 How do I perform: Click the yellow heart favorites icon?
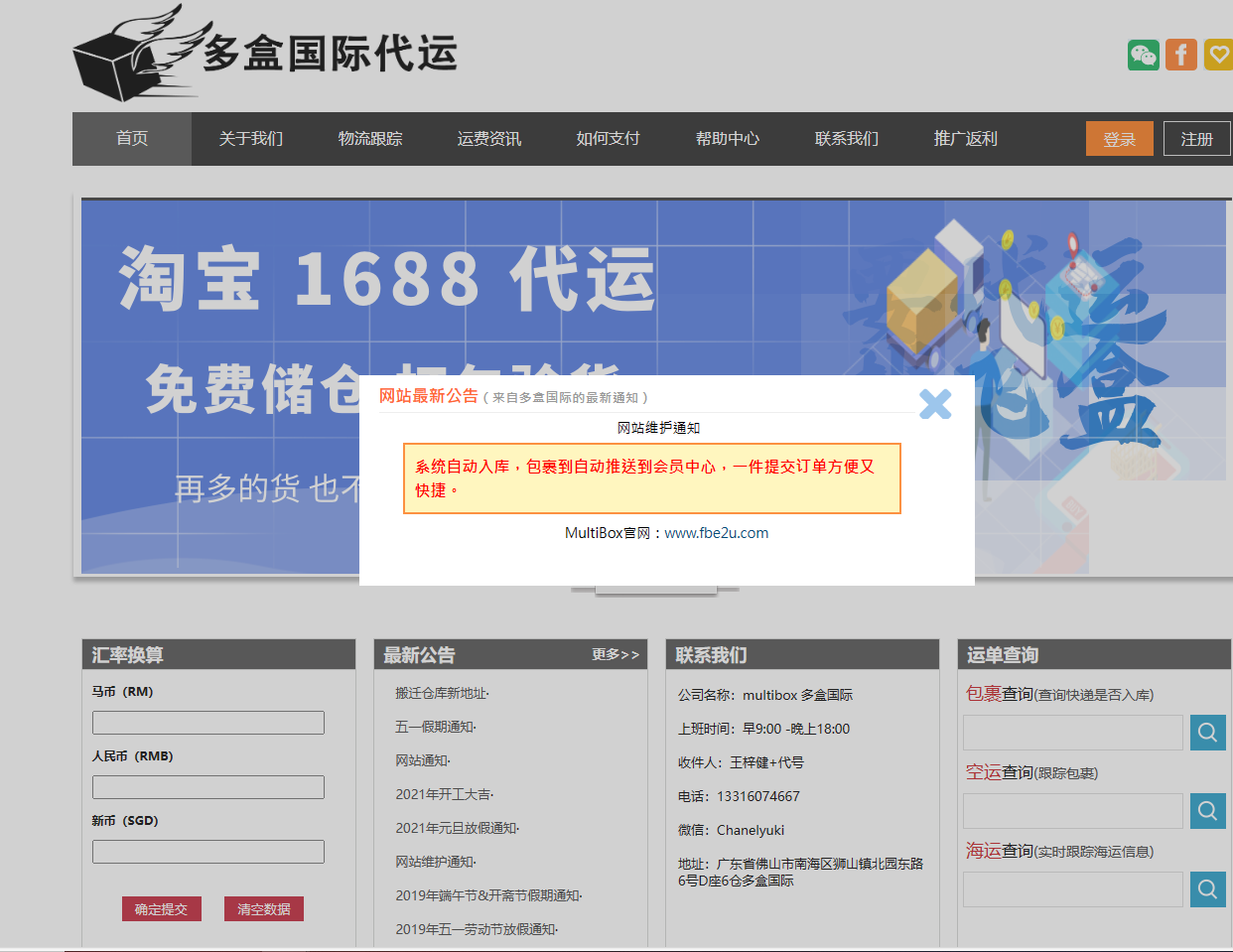tap(1218, 55)
